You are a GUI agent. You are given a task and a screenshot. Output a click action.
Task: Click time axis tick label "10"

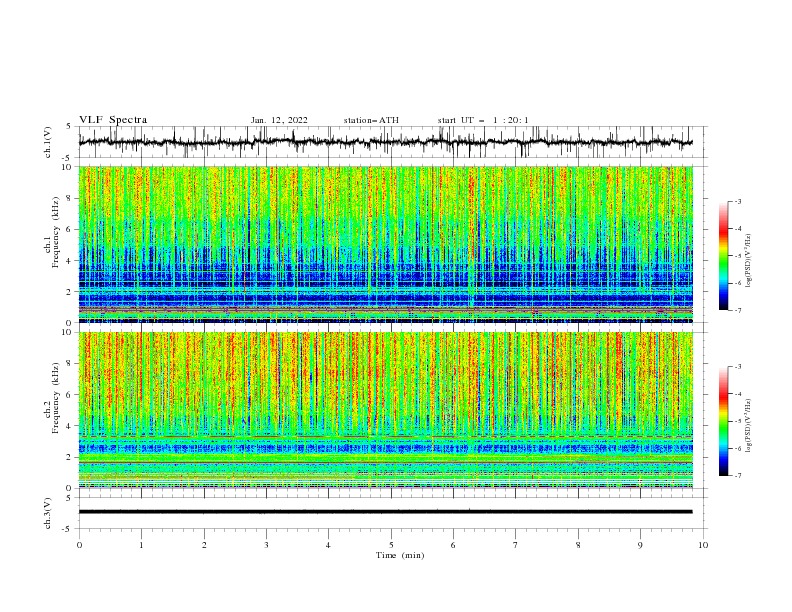pyautogui.click(x=703, y=545)
